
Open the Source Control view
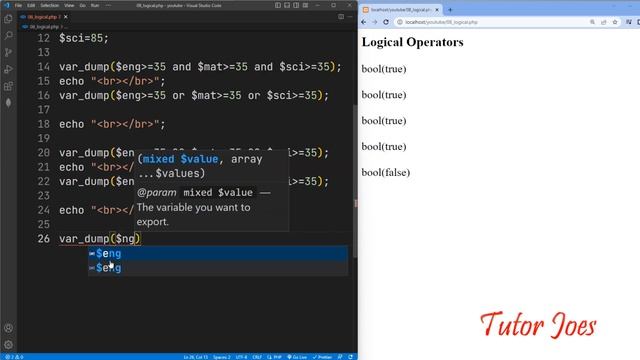8,52
